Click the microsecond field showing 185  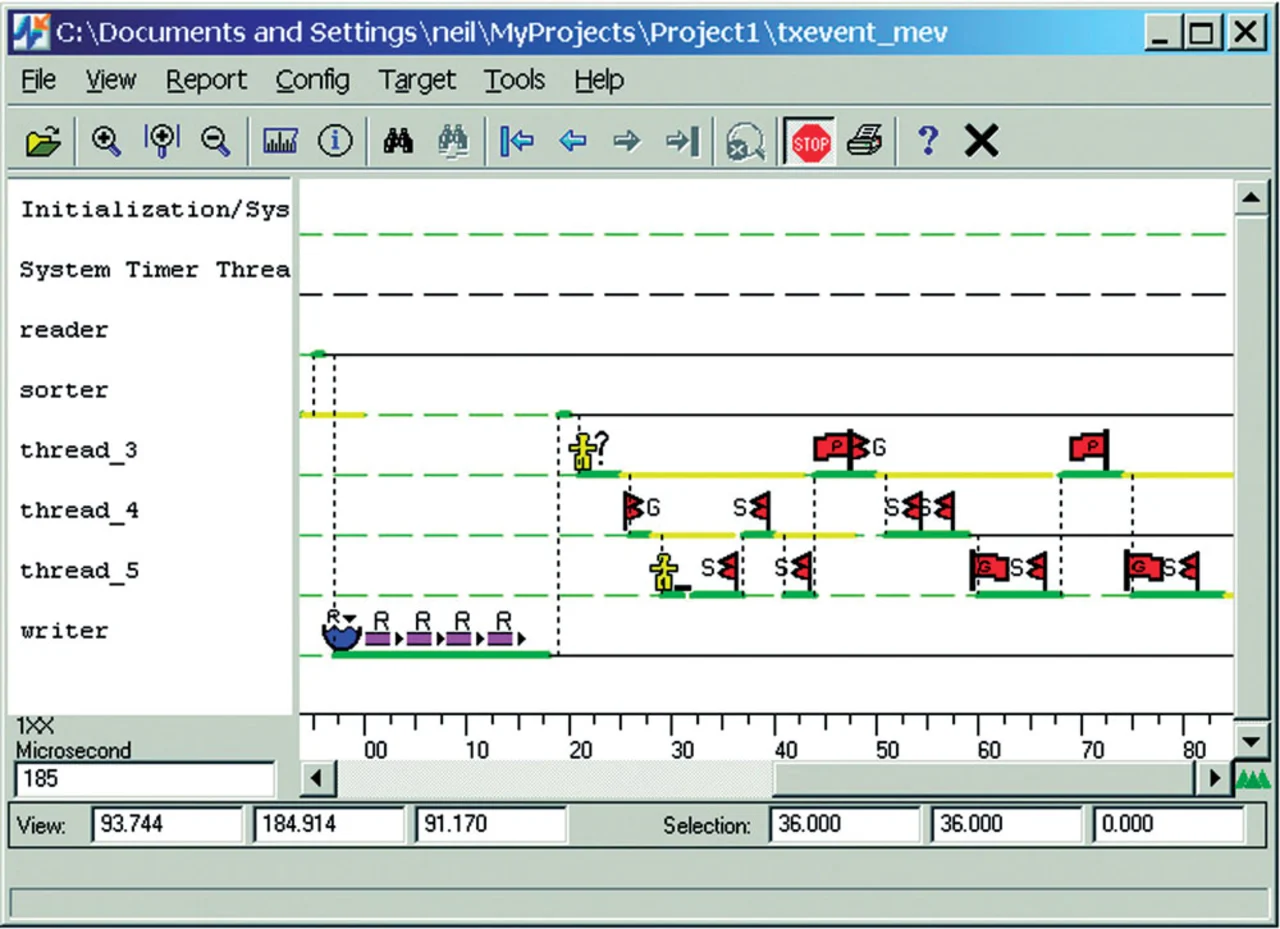pyautogui.click(x=144, y=779)
